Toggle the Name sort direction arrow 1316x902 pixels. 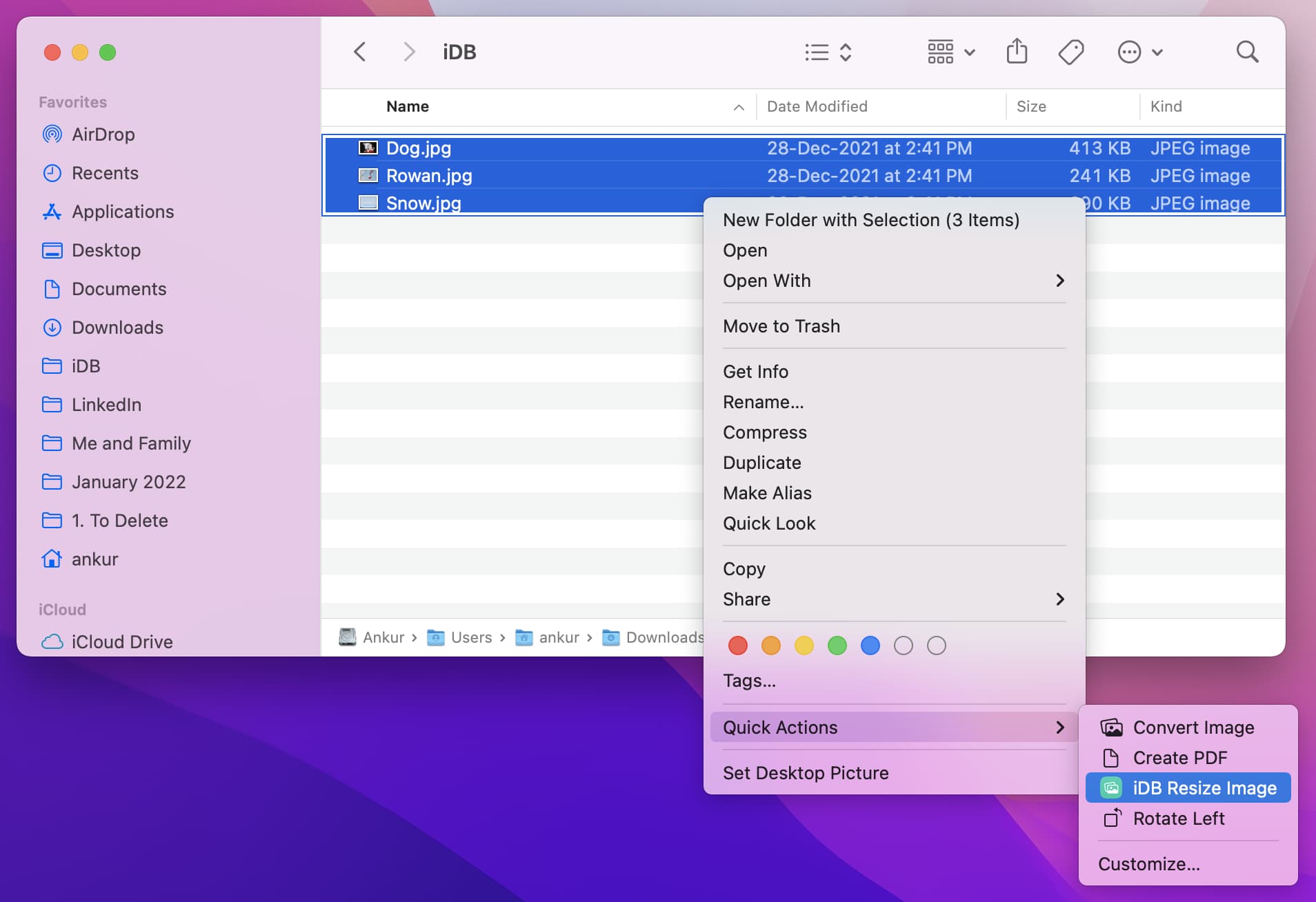(x=739, y=107)
